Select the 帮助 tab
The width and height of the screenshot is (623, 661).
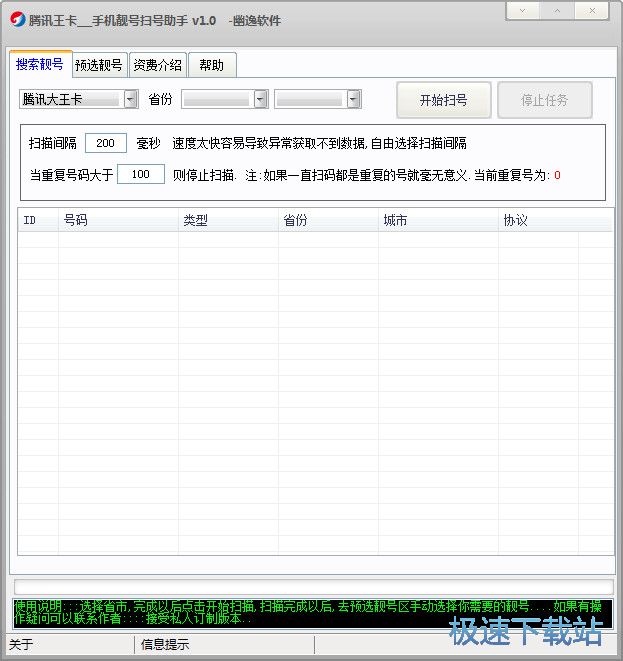tap(211, 65)
